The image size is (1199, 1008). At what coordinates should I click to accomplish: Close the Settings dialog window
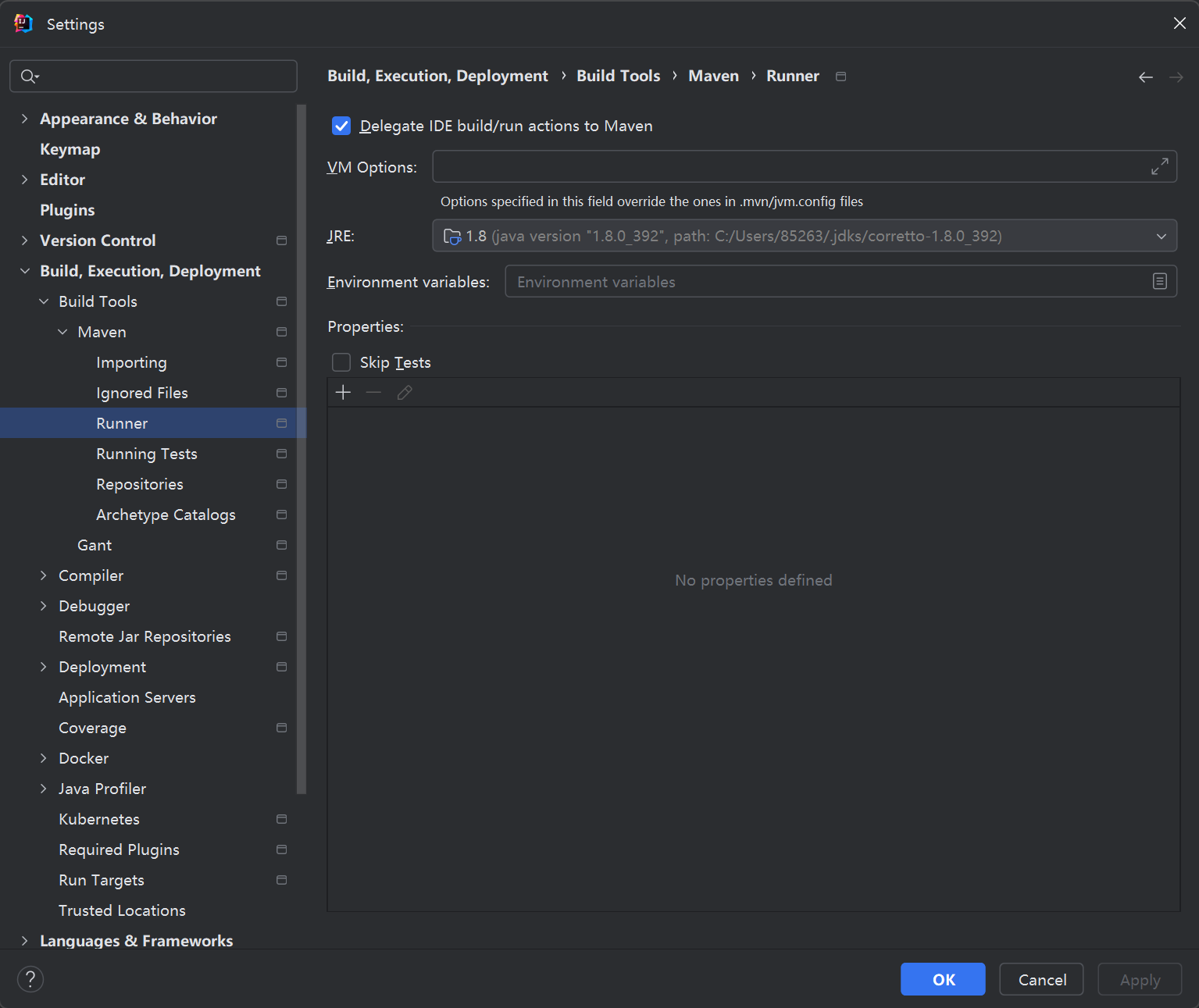point(1179,23)
